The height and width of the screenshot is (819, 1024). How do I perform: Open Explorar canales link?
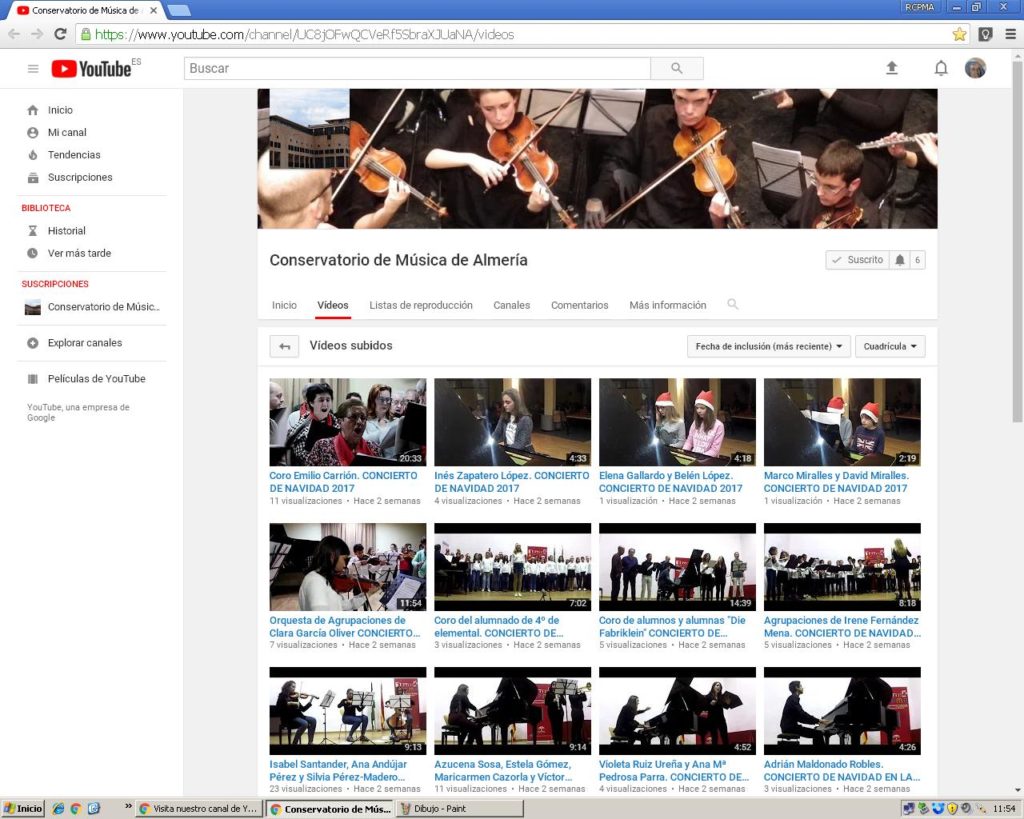coord(85,343)
